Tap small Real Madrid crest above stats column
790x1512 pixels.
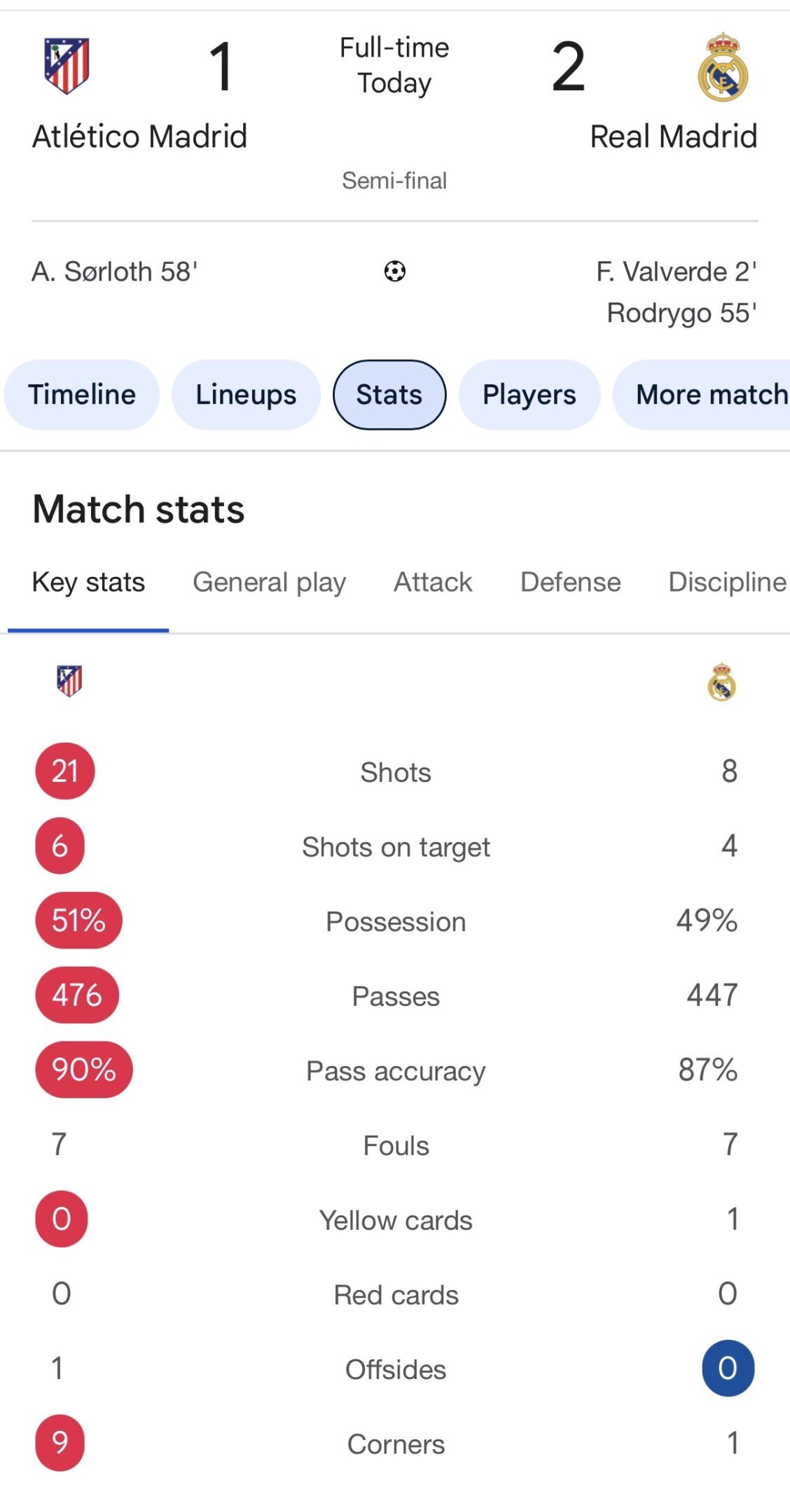pyautogui.click(x=721, y=682)
